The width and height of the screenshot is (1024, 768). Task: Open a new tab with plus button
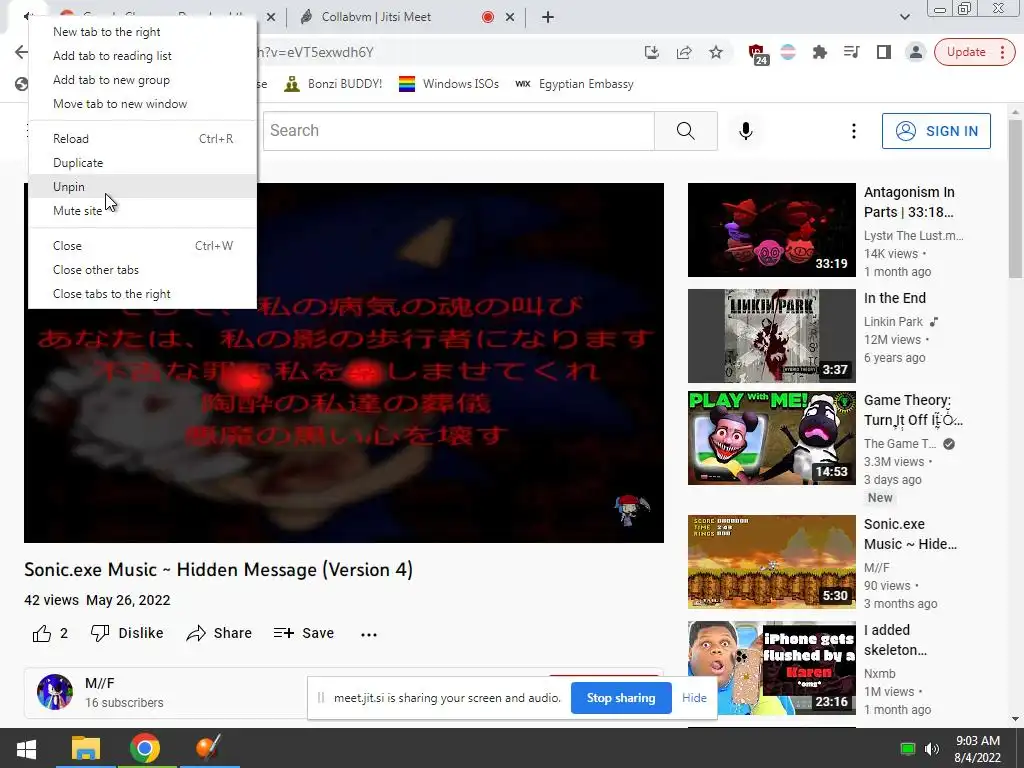tap(548, 17)
